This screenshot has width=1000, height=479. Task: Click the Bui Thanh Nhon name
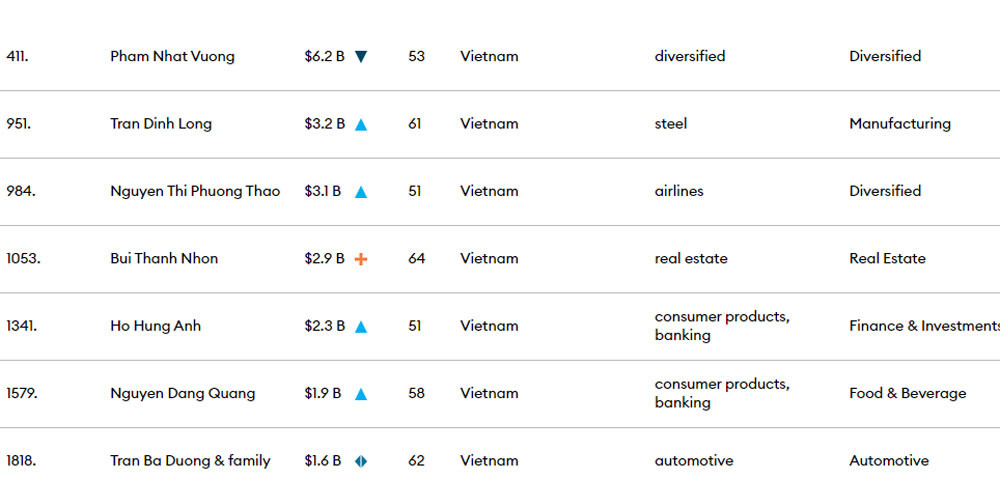point(164,258)
